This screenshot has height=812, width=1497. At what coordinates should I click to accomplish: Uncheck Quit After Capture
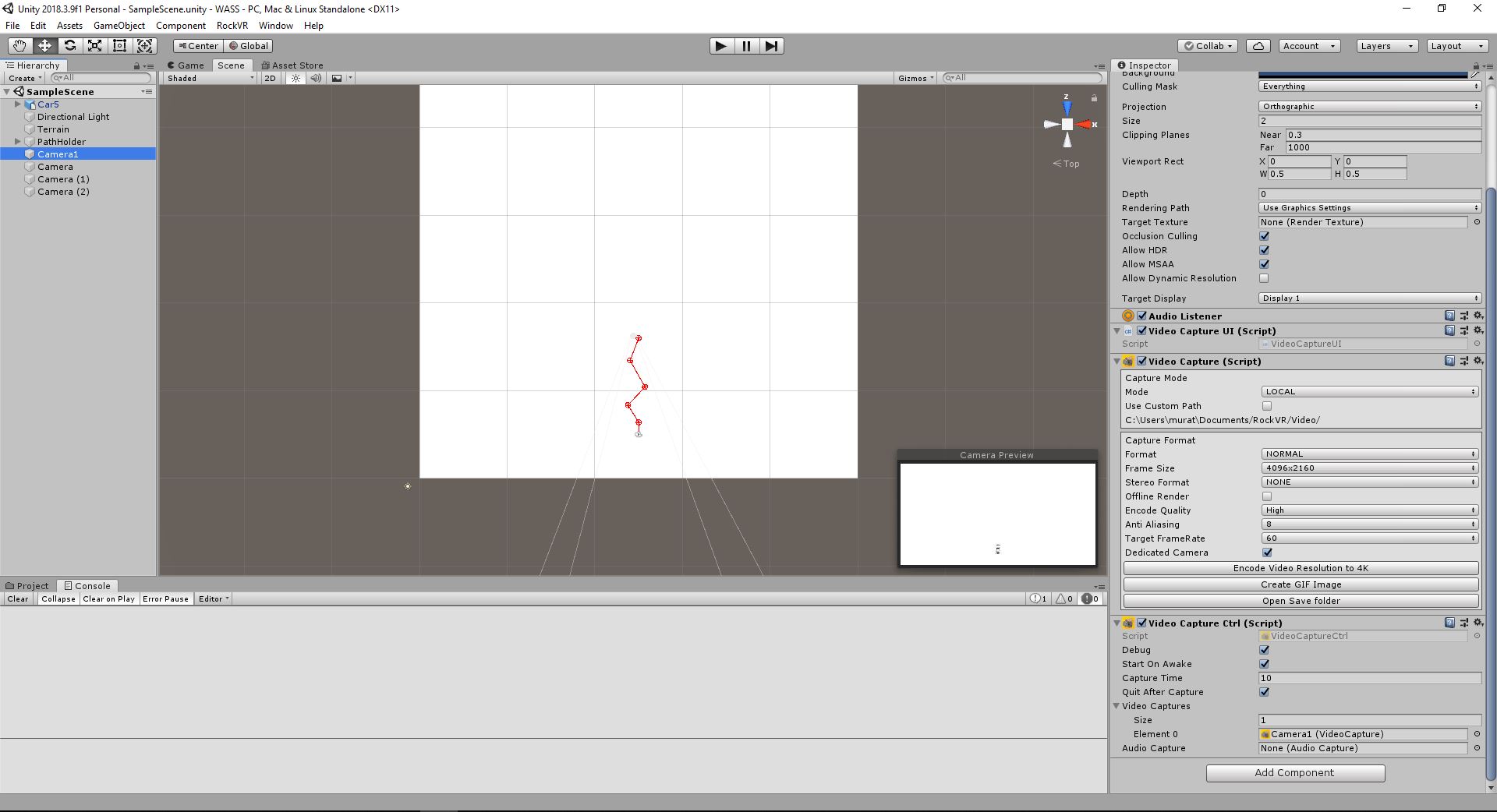tap(1264, 692)
